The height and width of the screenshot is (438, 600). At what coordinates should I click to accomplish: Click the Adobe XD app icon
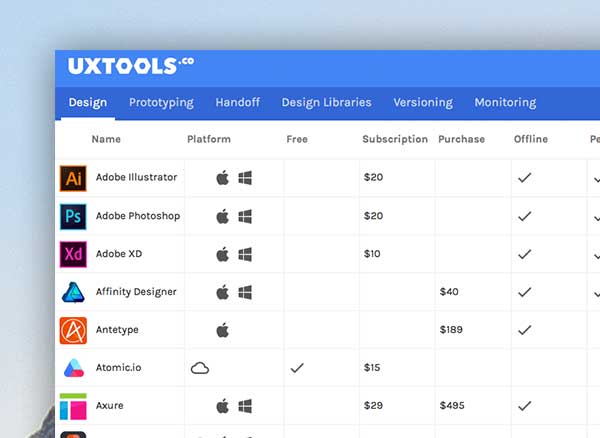73,254
